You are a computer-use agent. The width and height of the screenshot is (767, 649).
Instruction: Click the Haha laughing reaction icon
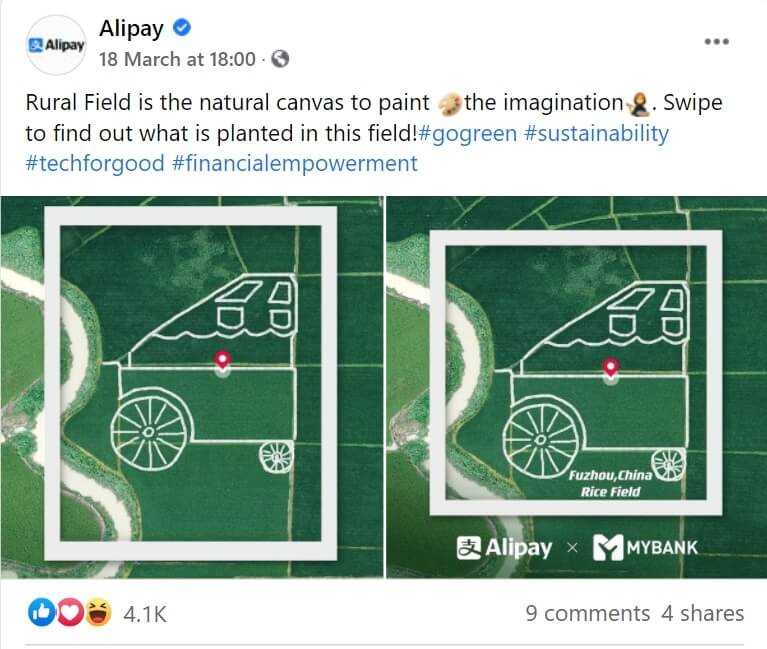(x=98, y=612)
